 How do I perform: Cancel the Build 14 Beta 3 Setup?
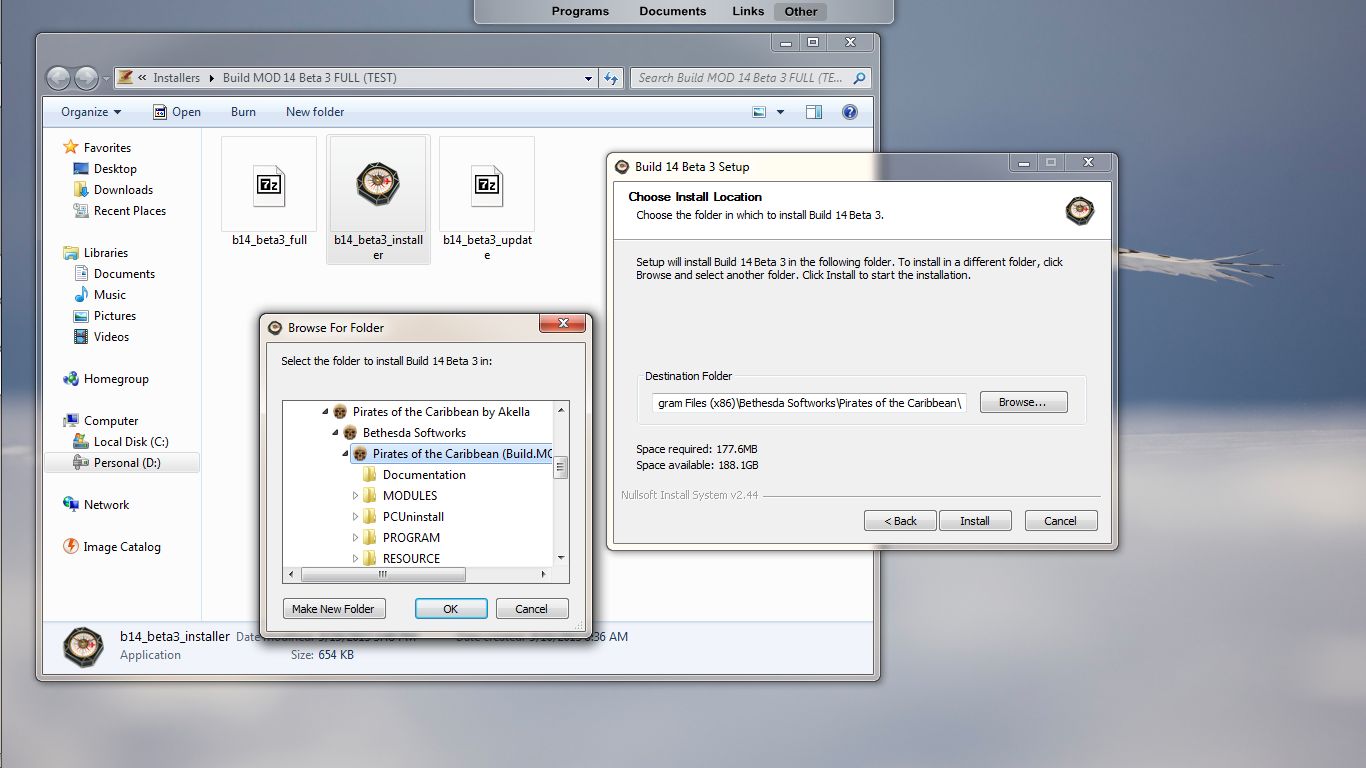(1060, 521)
